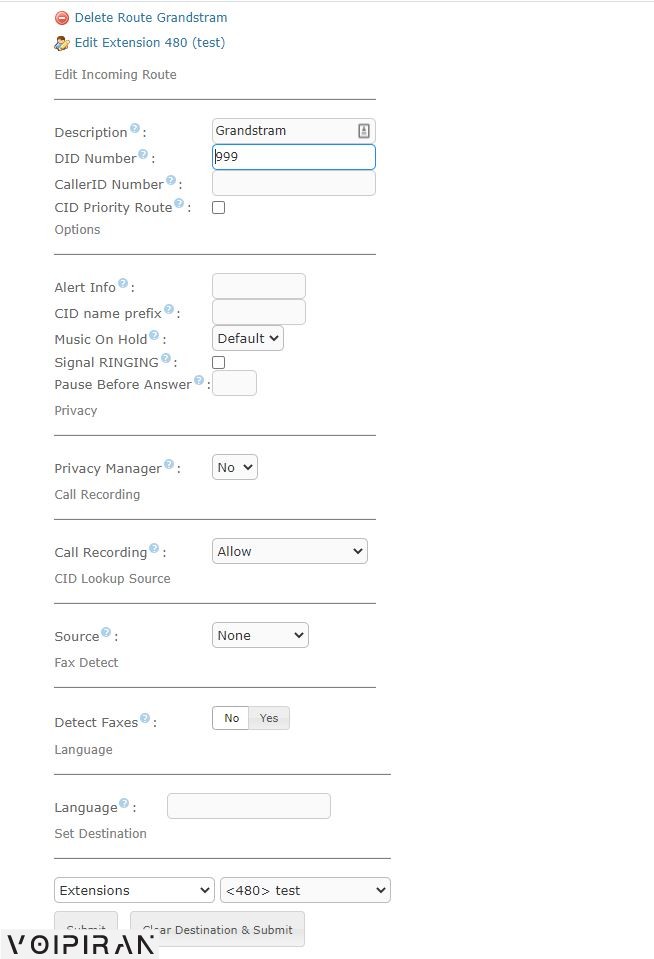Image resolution: width=654 pixels, height=959 pixels.
Task: Set Detect Faxes to No
Action: (x=231, y=718)
